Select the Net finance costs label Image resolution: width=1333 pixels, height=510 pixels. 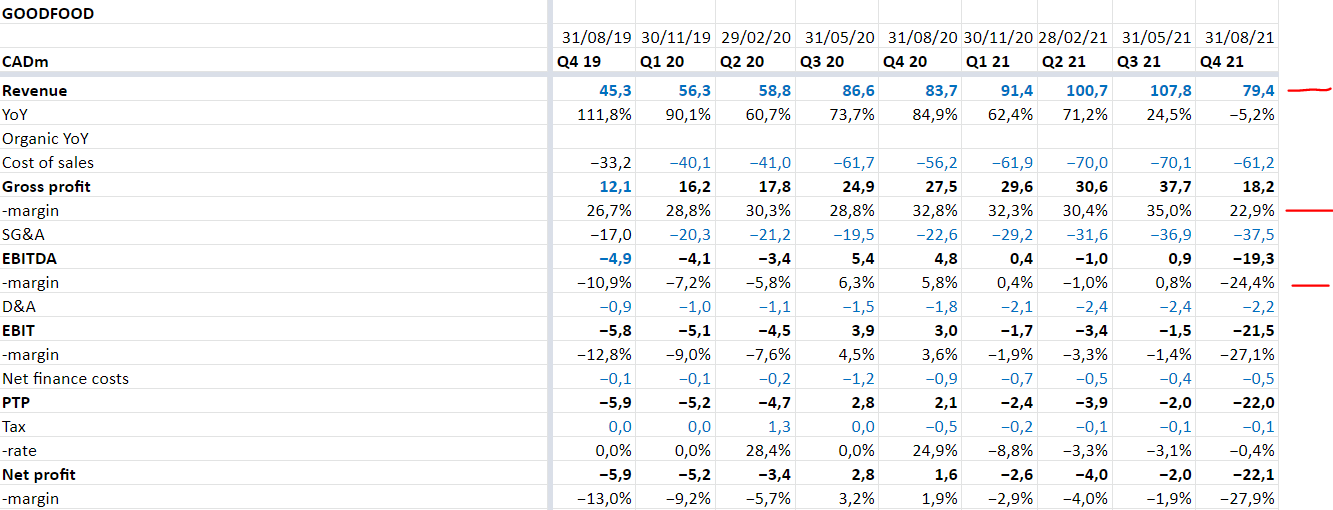pos(65,379)
